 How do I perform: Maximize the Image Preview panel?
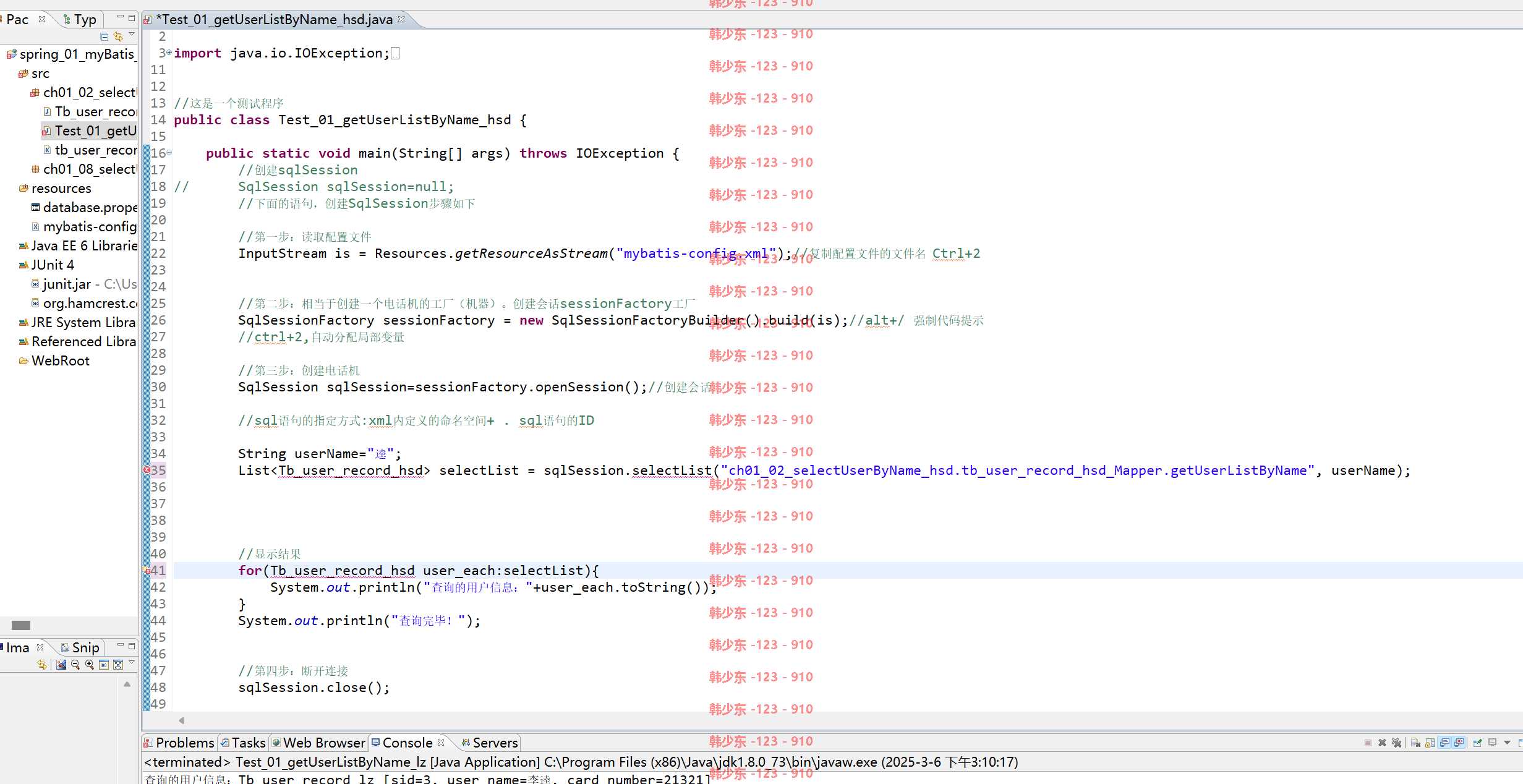click(132, 646)
